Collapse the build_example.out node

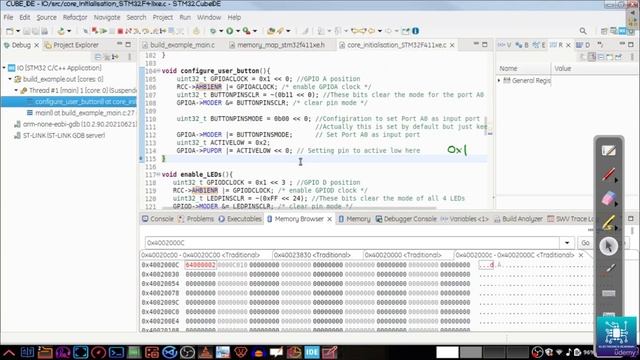click(x=10, y=79)
